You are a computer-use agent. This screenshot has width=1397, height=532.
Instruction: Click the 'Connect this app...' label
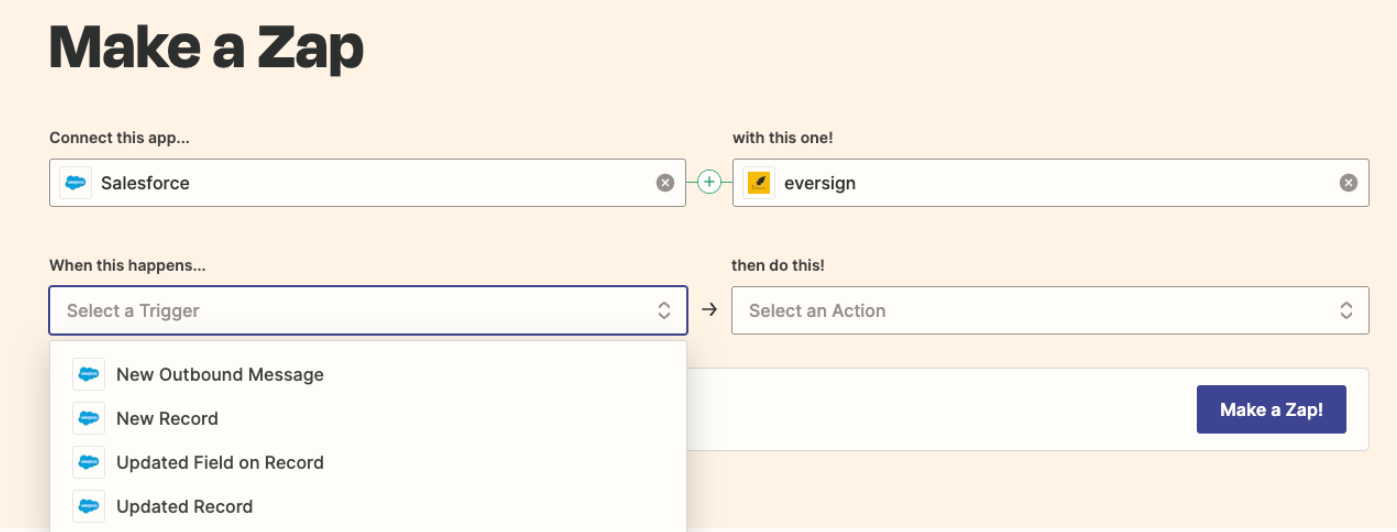[119, 138]
